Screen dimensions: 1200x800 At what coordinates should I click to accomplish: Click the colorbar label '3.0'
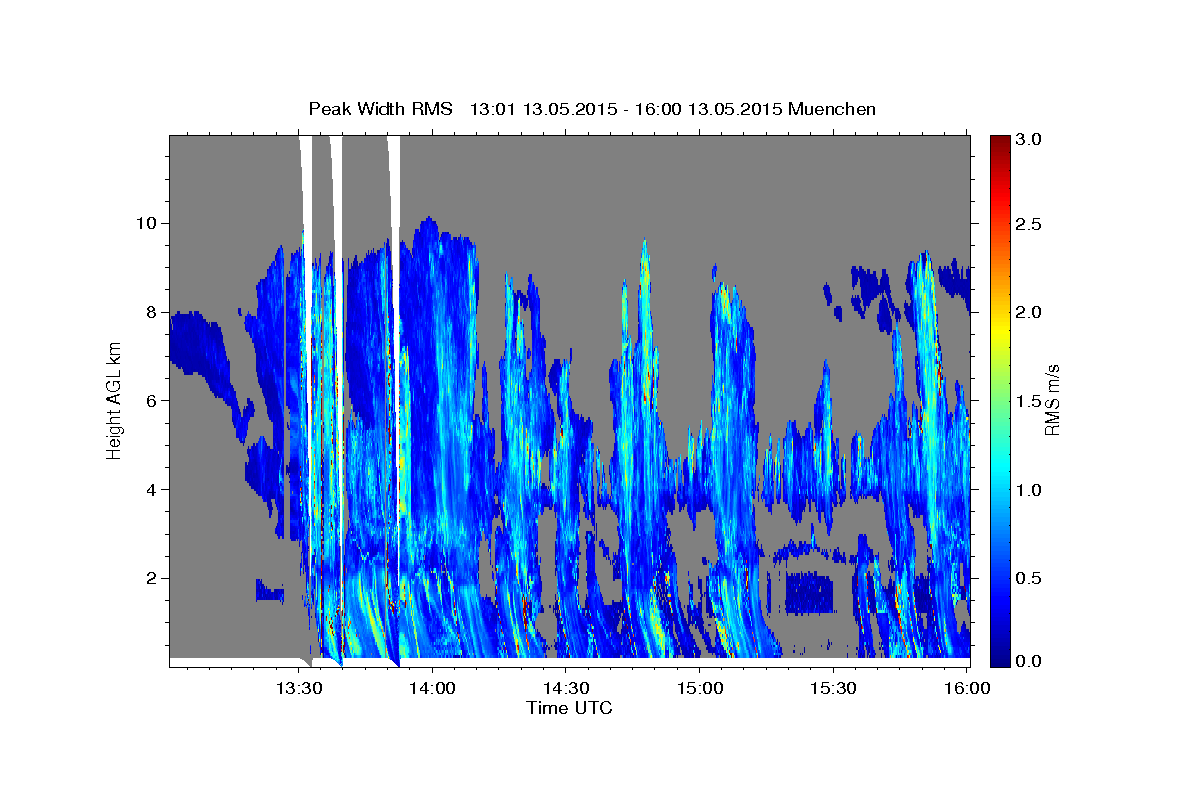[1029, 139]
